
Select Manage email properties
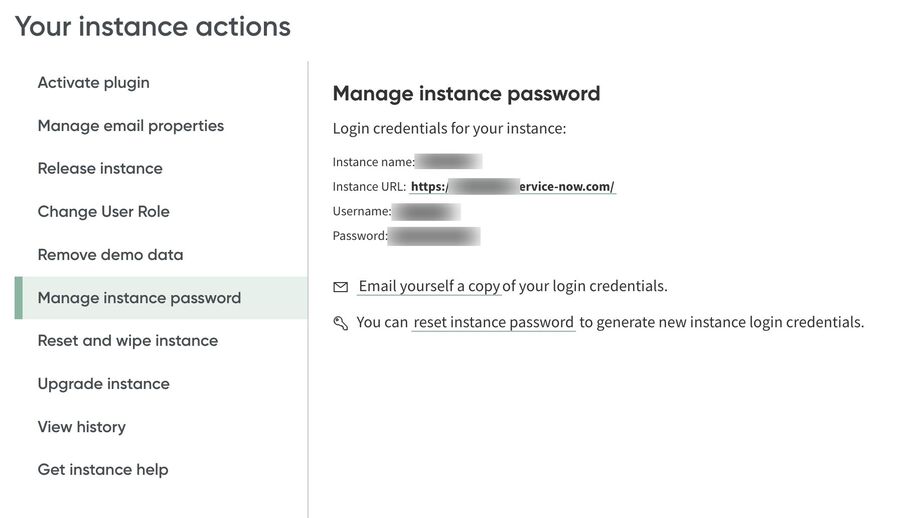click(131, 126)
